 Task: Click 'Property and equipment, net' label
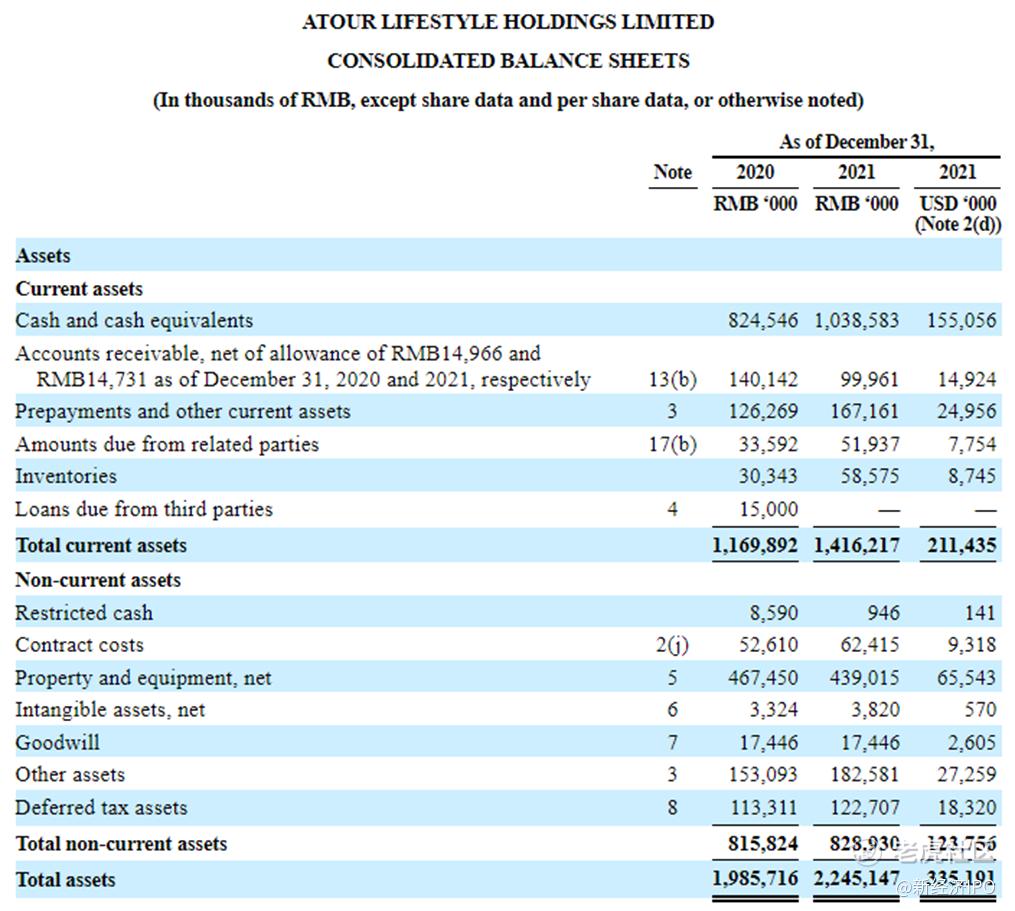pos(143,679)
